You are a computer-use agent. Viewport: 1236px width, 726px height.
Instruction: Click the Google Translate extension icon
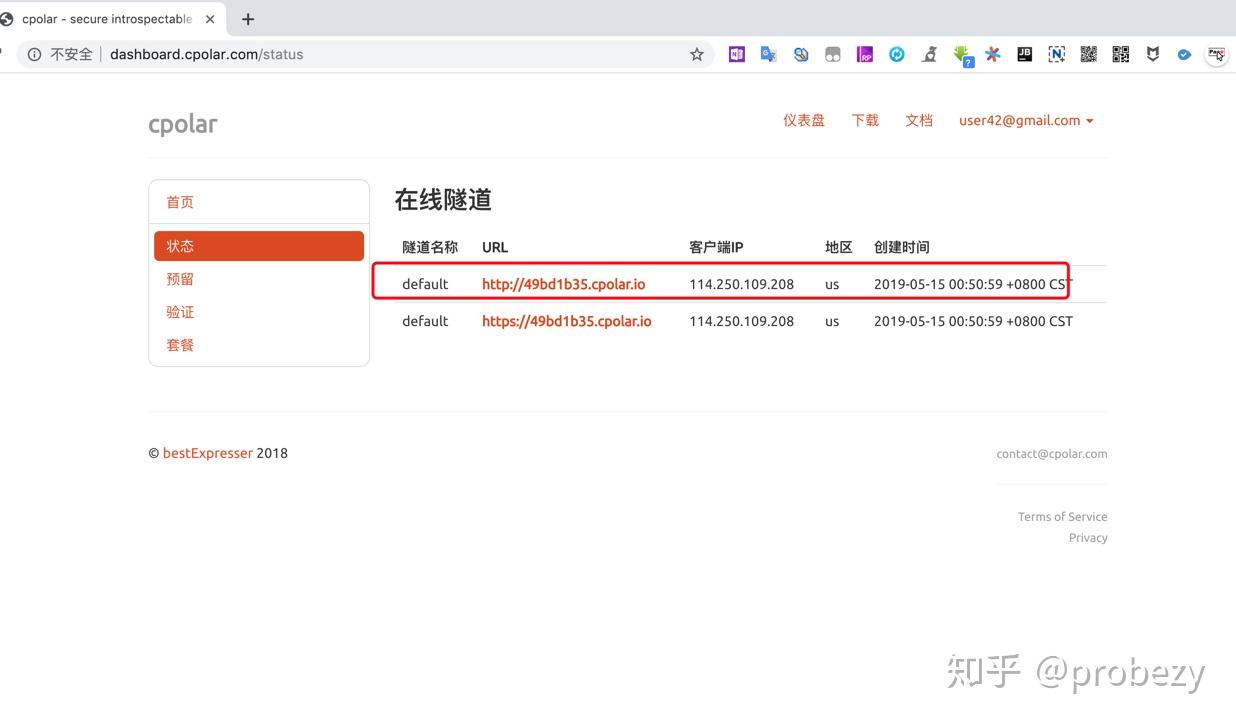click(x=768, y=54)
